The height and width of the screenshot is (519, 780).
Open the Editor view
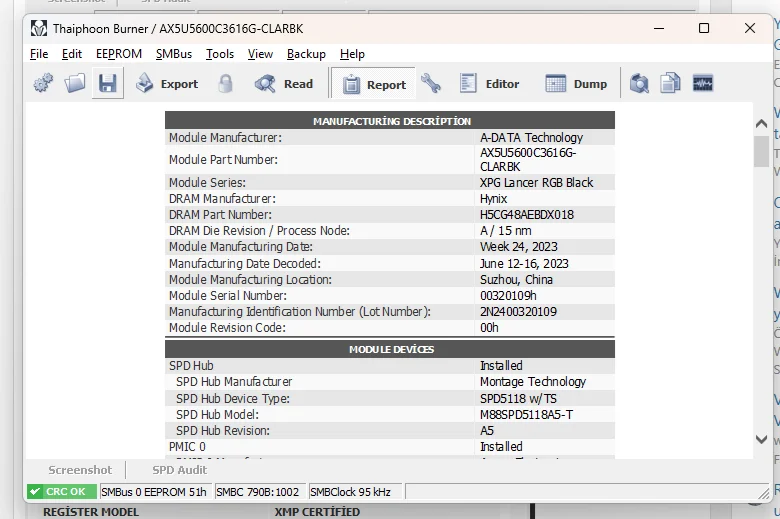tap(489, 84)
